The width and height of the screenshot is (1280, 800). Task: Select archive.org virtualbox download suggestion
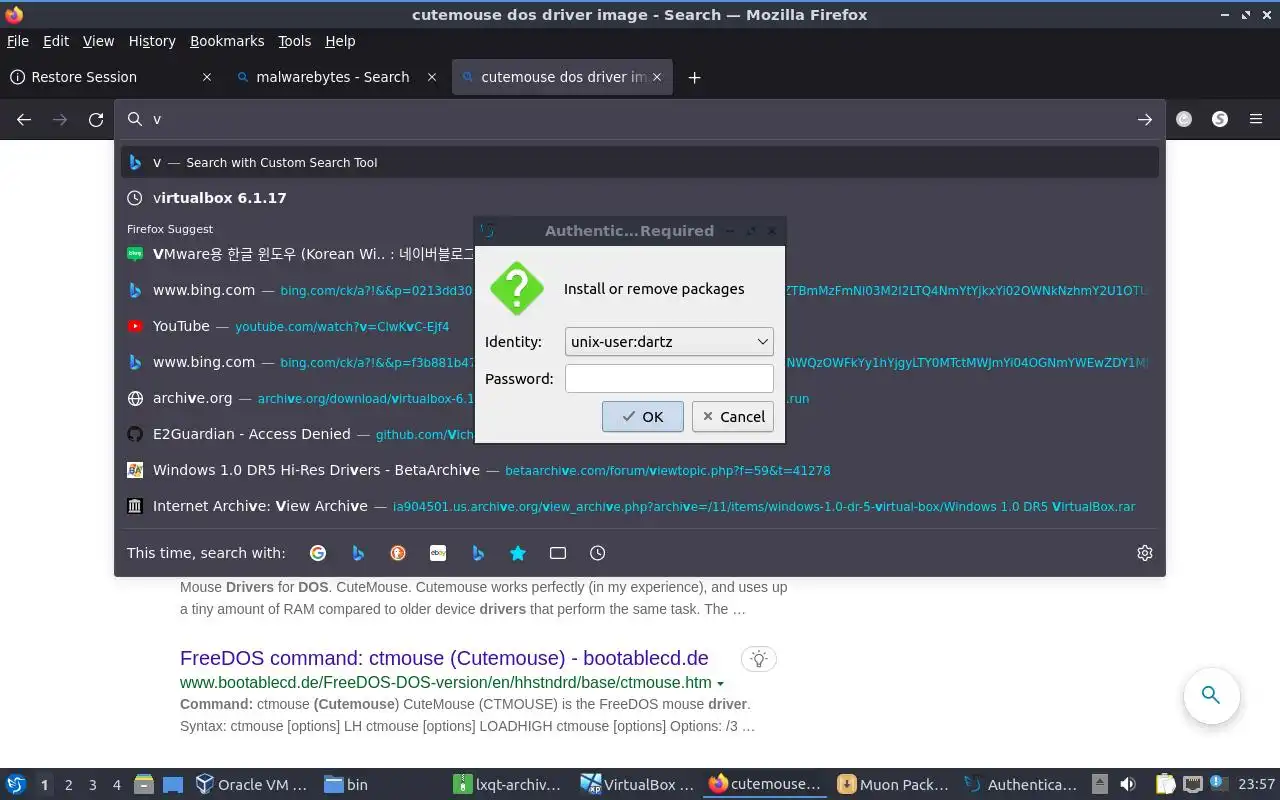(640, 398)
